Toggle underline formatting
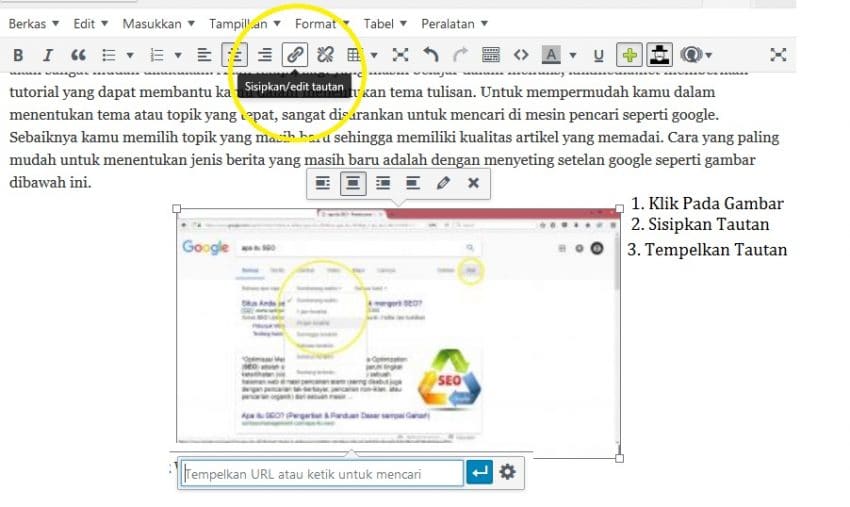The width and height of the screenshot is (850, 507). click(598, 55)
